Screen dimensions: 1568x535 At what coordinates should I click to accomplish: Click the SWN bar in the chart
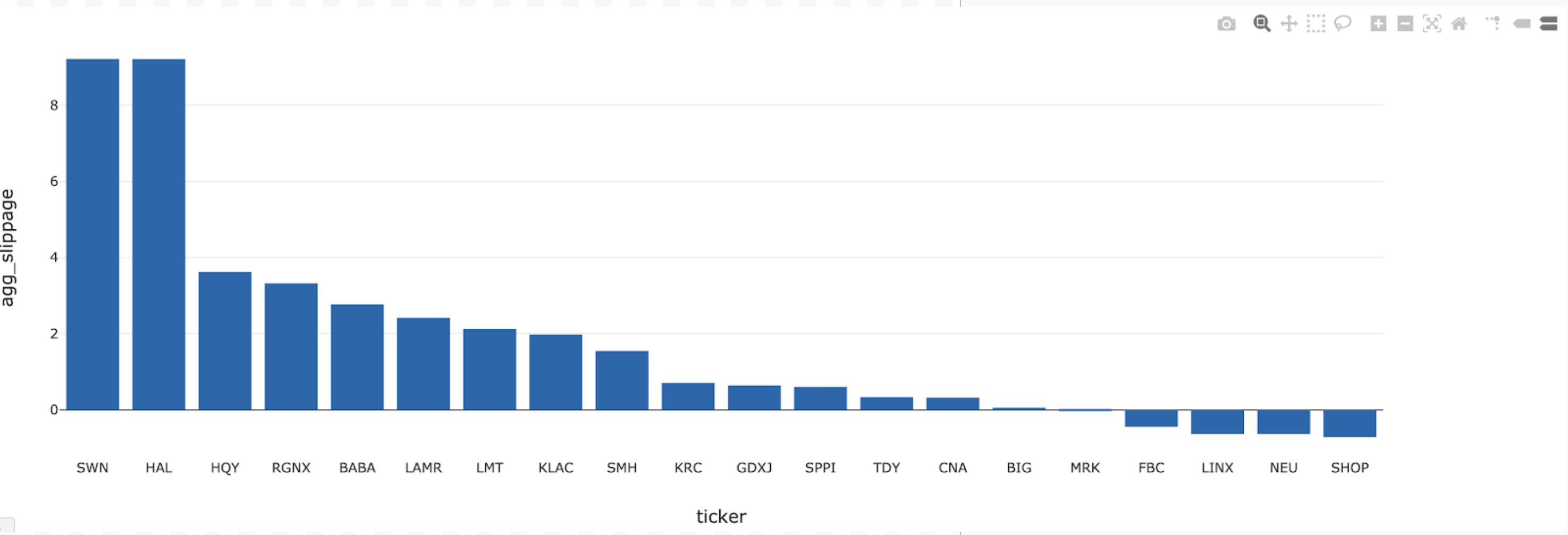[x=92, y=235]
